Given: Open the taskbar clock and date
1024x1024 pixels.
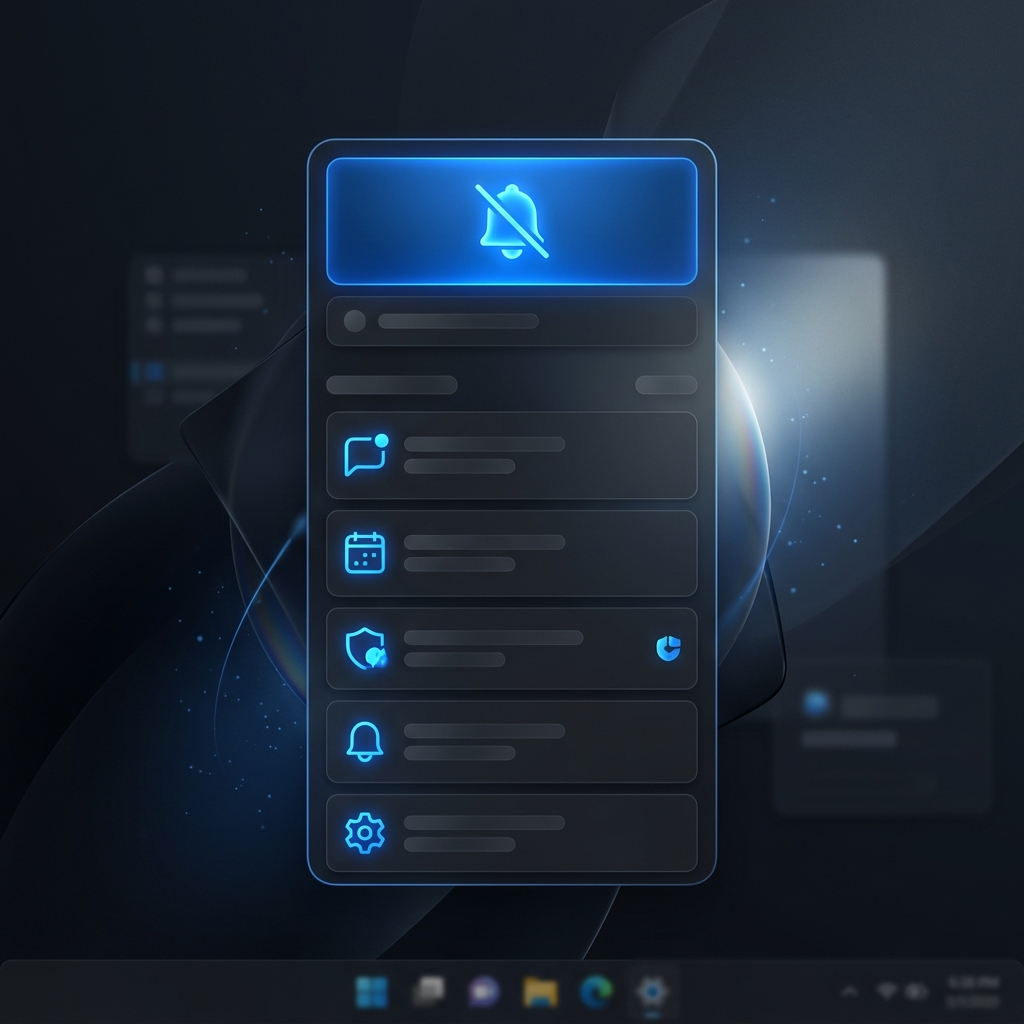Looking at the screenshot, I should [x=972, y=991].
